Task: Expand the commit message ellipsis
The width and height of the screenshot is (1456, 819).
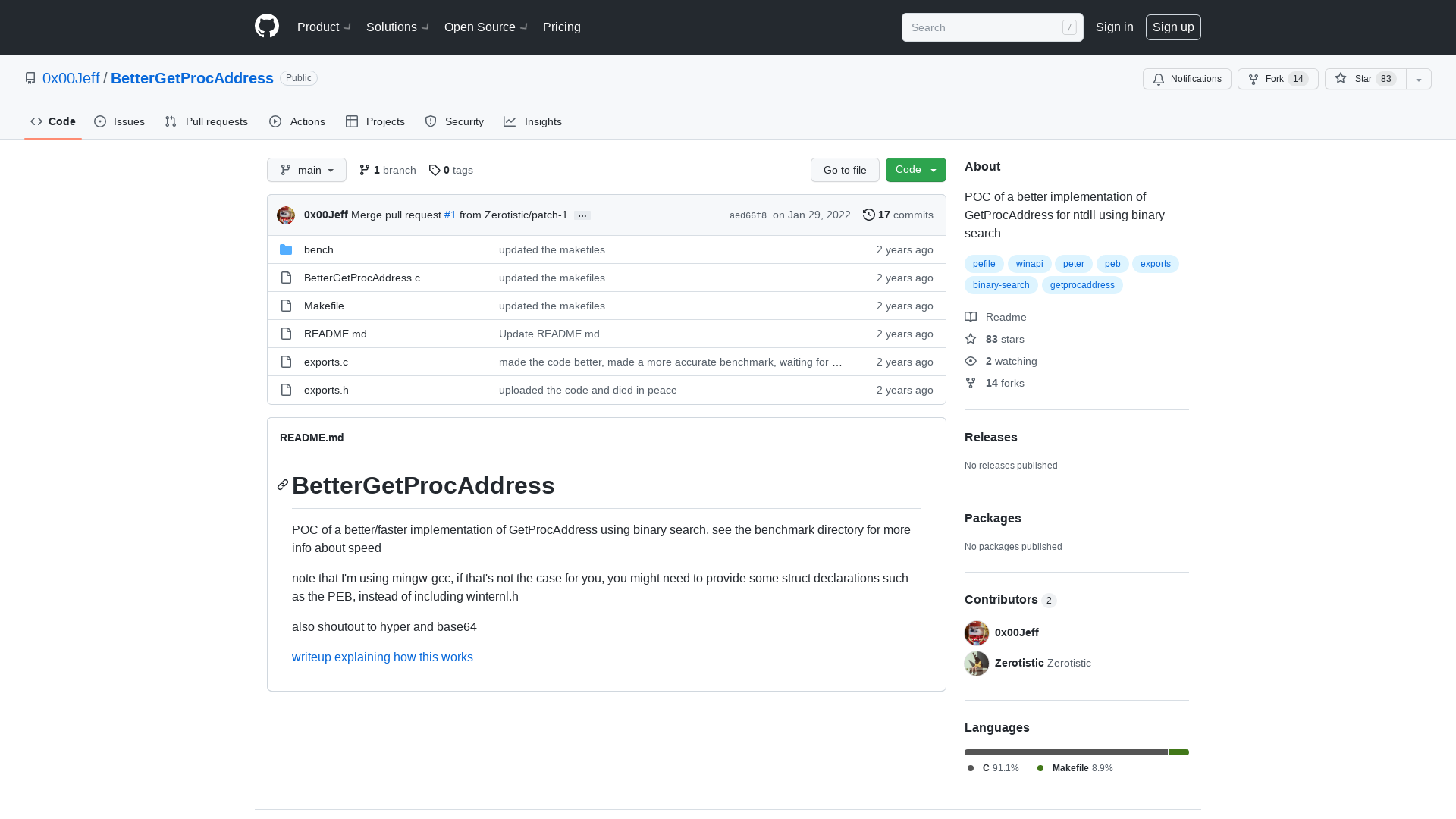Action: click(582, 215)
